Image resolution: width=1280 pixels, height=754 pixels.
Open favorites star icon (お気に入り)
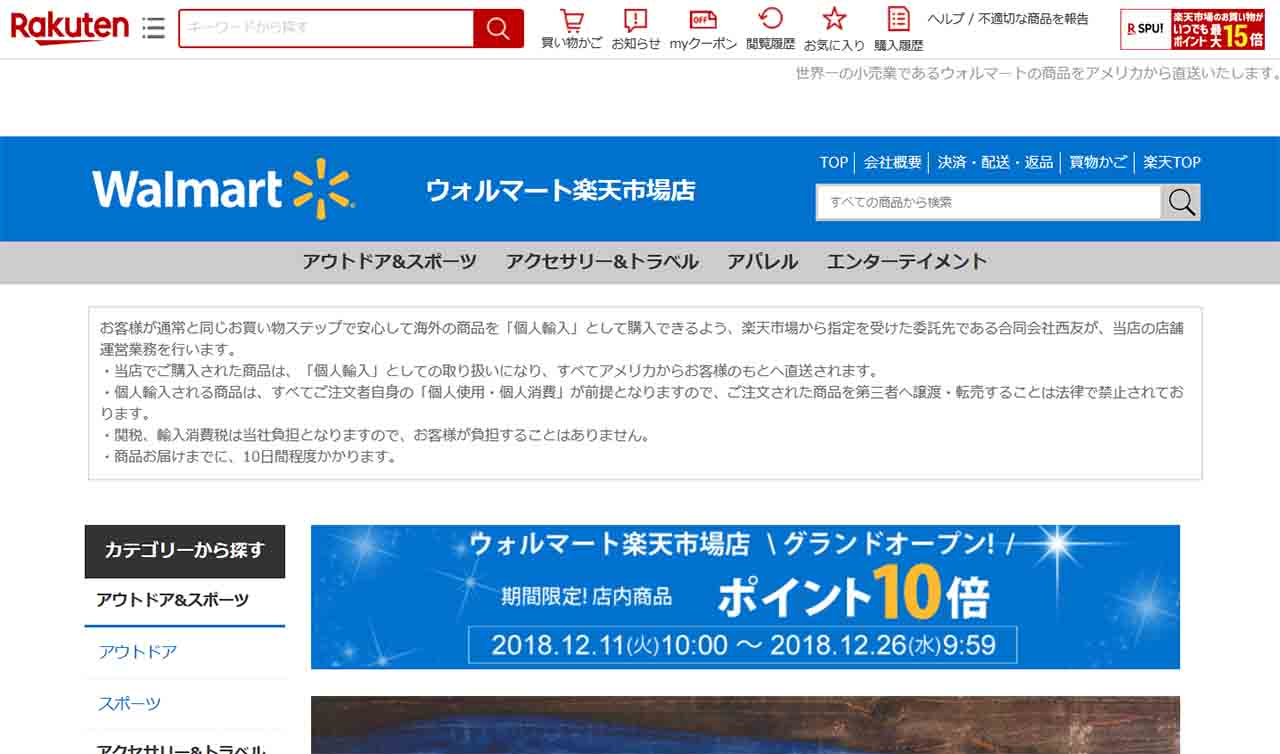pyautogui.click(x=834, y=20)
